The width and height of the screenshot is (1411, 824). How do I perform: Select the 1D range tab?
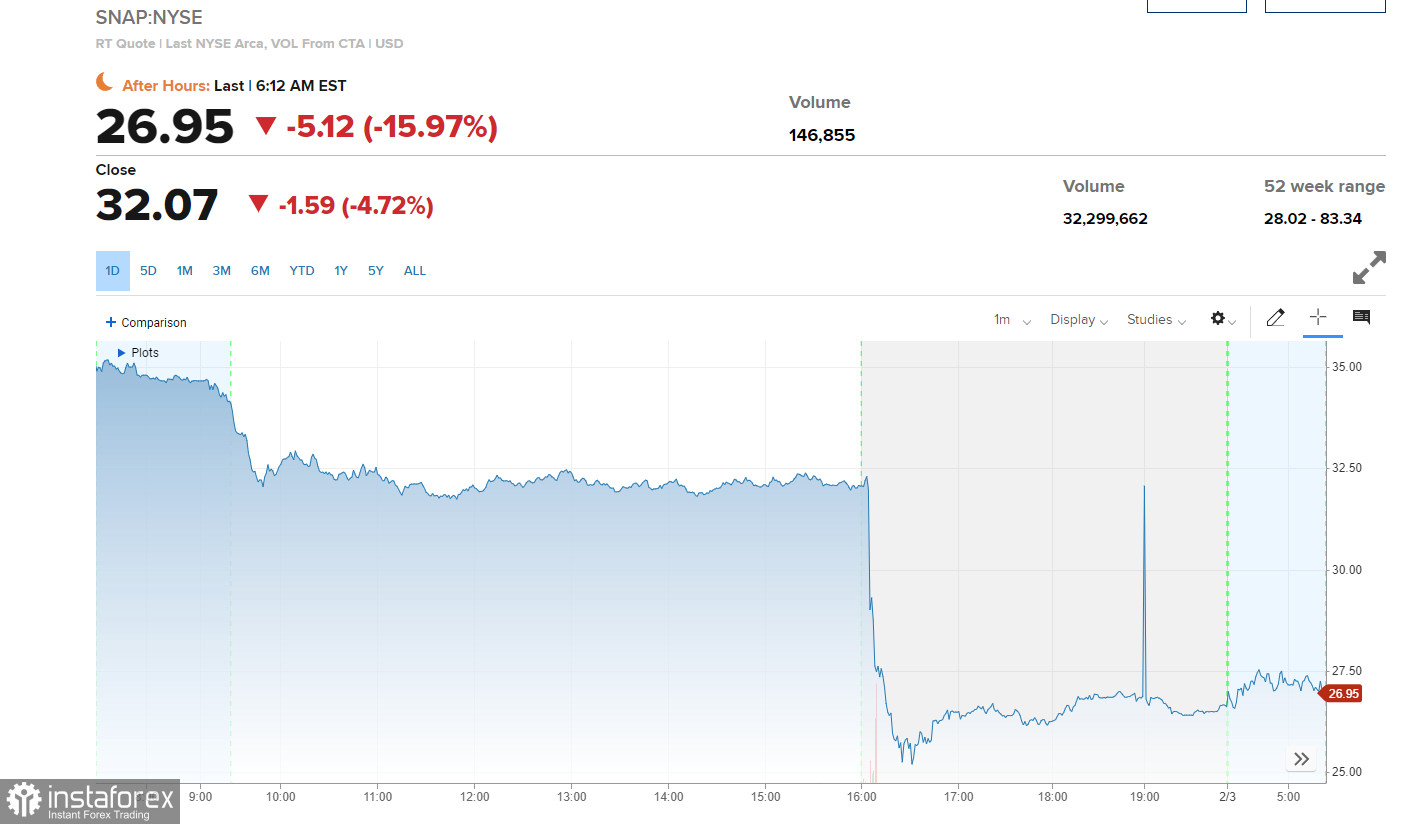tap(113, 271)
